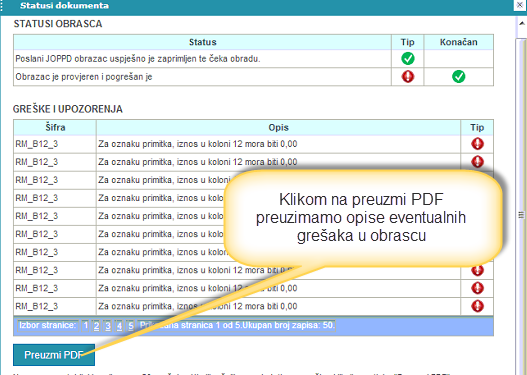Open page 4 in pagination
This screenshot has height=375, width=527.
click(119, 326)
